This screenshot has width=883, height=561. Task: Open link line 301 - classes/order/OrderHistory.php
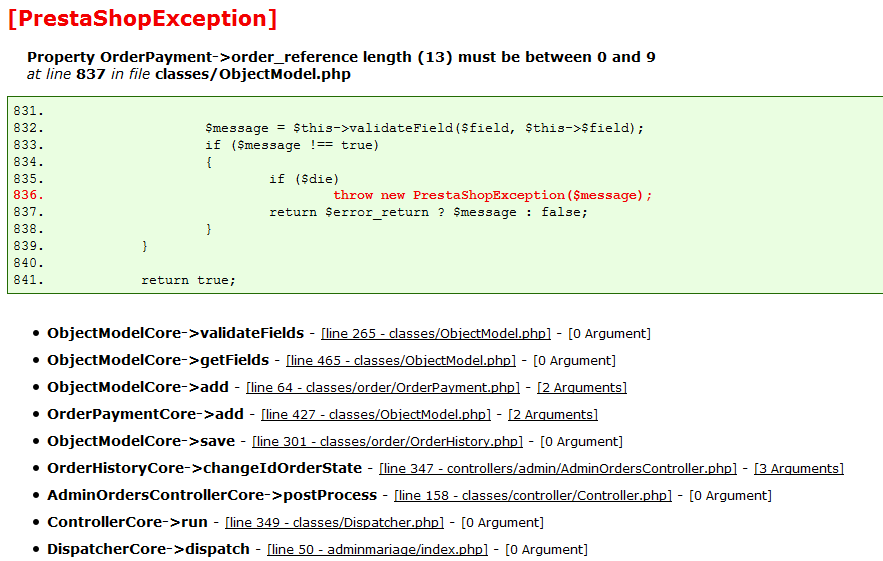pyautogui.click(x=387, y=442)
